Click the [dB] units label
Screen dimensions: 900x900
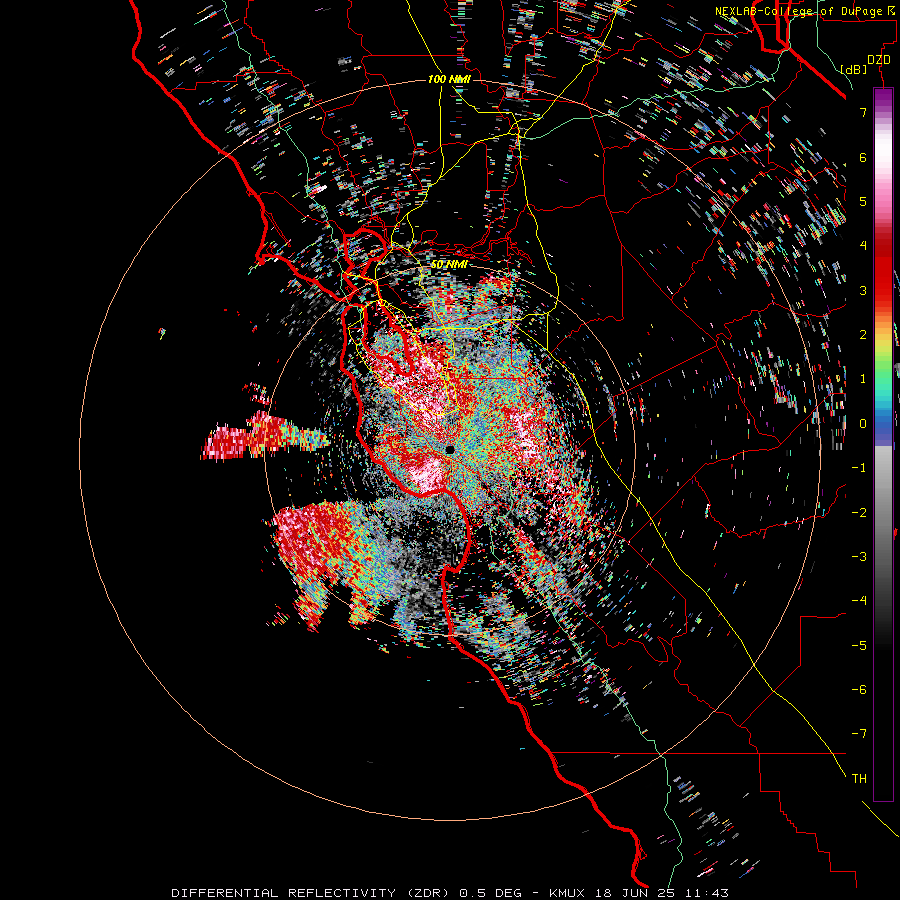(x=853, y=69)
